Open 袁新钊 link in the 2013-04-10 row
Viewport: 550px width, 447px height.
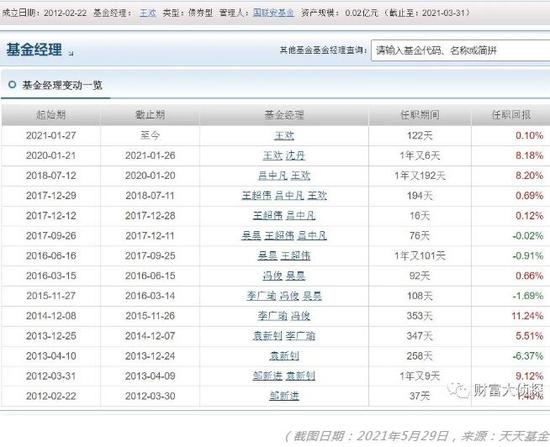284,356
